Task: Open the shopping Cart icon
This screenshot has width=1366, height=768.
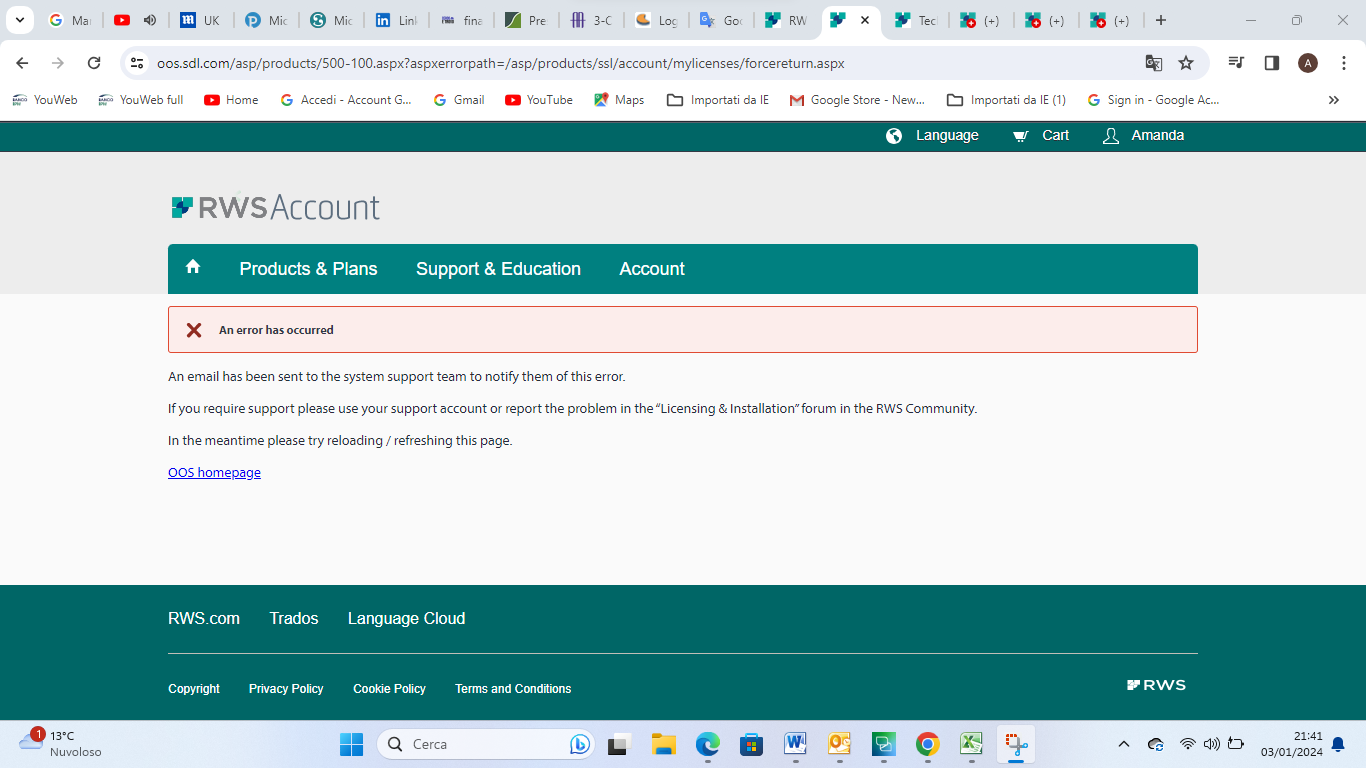Action: pyautogui.click(x=1020, y=136)
